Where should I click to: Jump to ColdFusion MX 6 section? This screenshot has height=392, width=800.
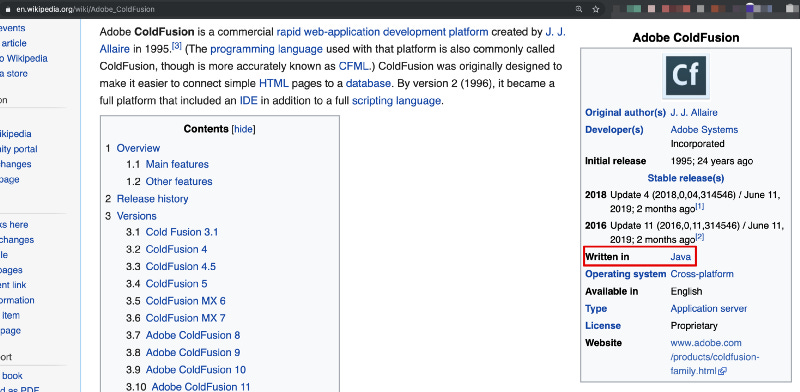pos(185,301)
